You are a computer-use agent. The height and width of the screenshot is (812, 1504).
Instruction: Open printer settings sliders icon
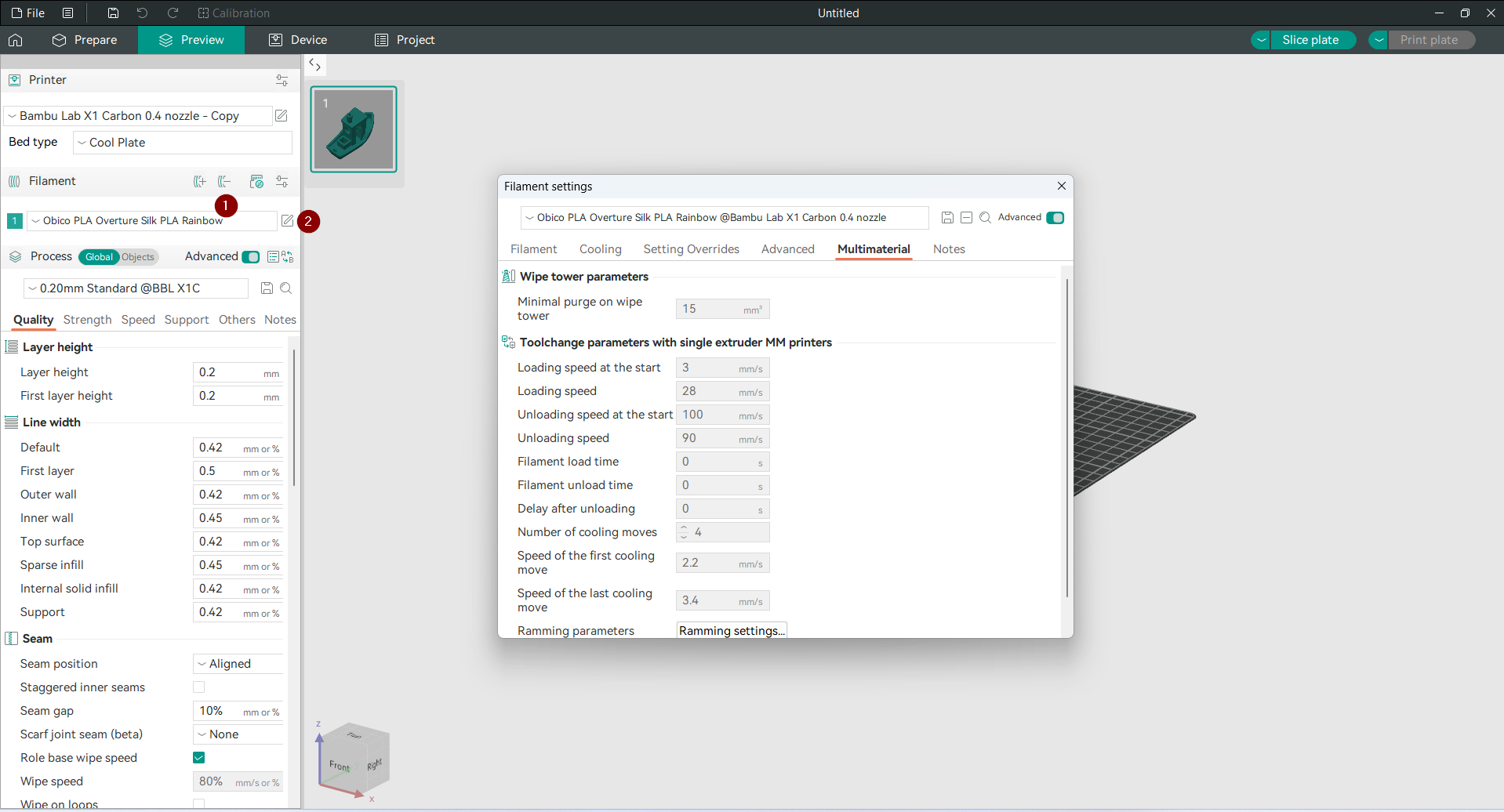pyautogui.click(x=282, y=80)
